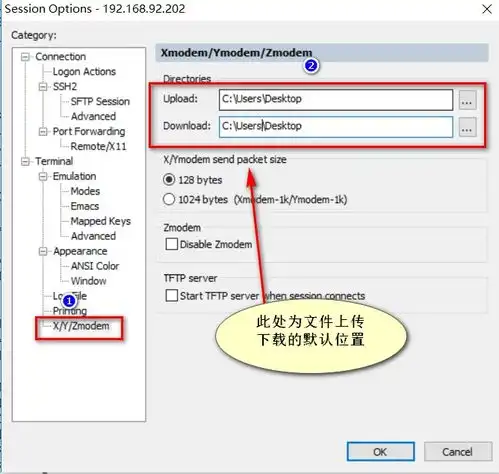Select Modes category
Viewport: 499px width, 474px height.
(85, 191)
